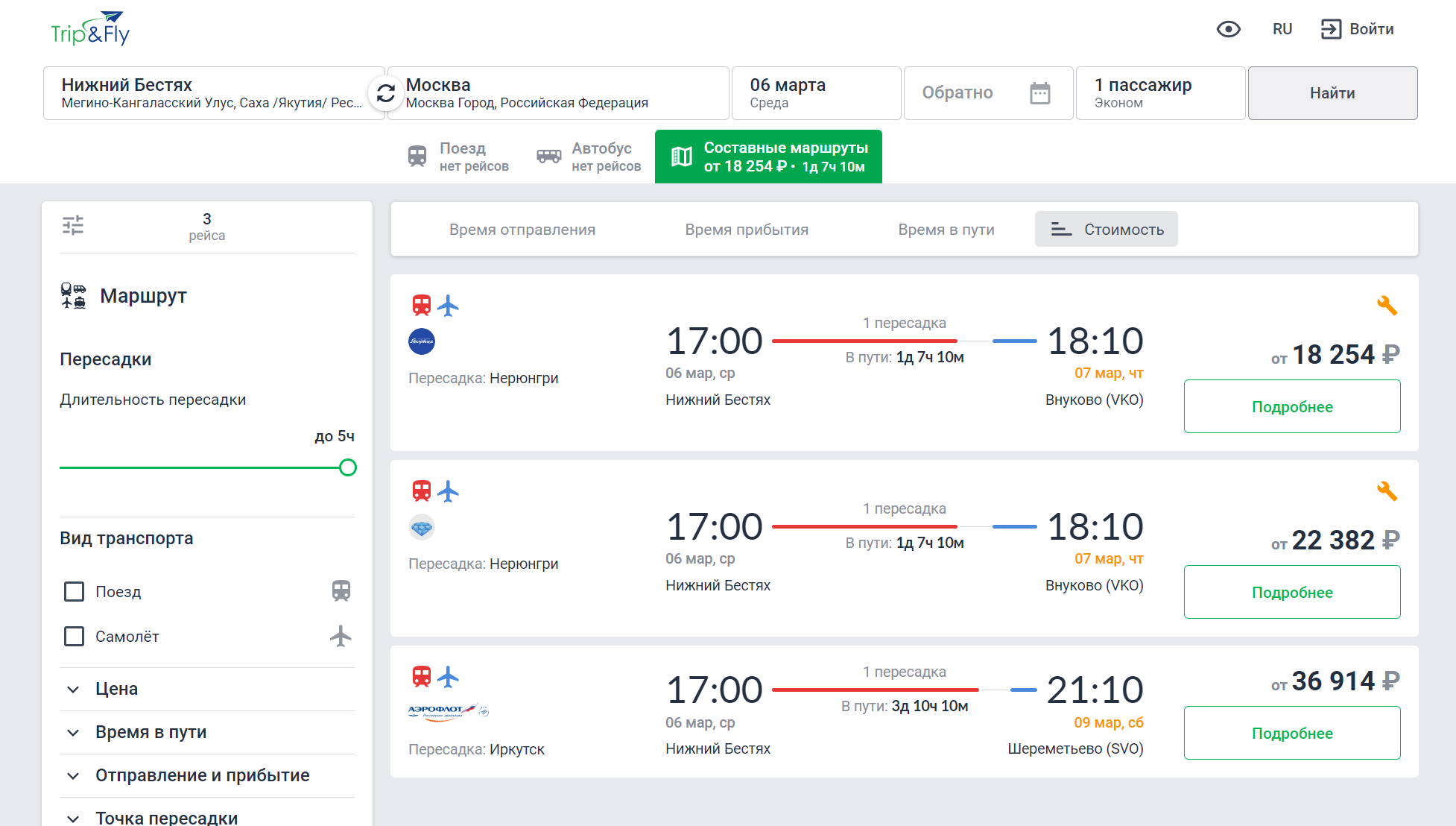The height and width of the screenshot is (826, 1456).
Task: Check the Самолёт transport checkbox
Action: [74, 637]
